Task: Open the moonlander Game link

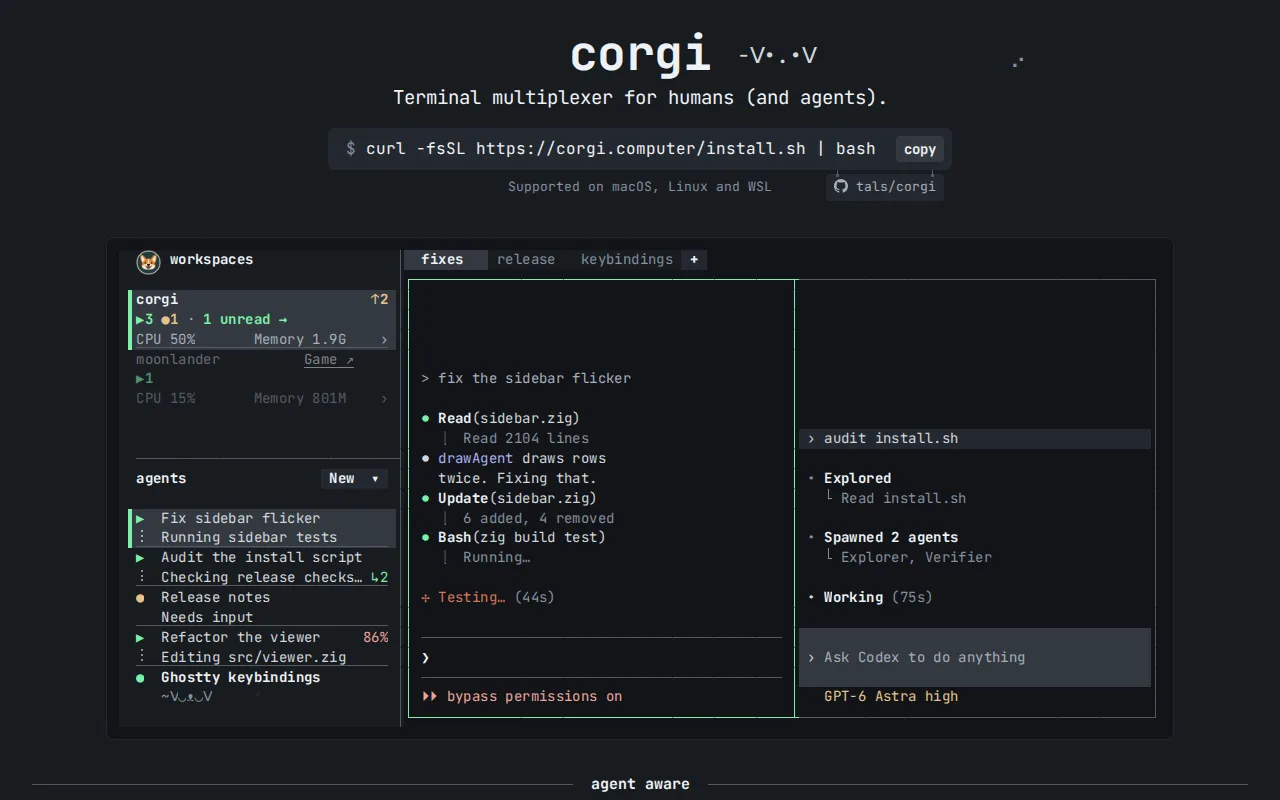Action: [x=329, y=359]
